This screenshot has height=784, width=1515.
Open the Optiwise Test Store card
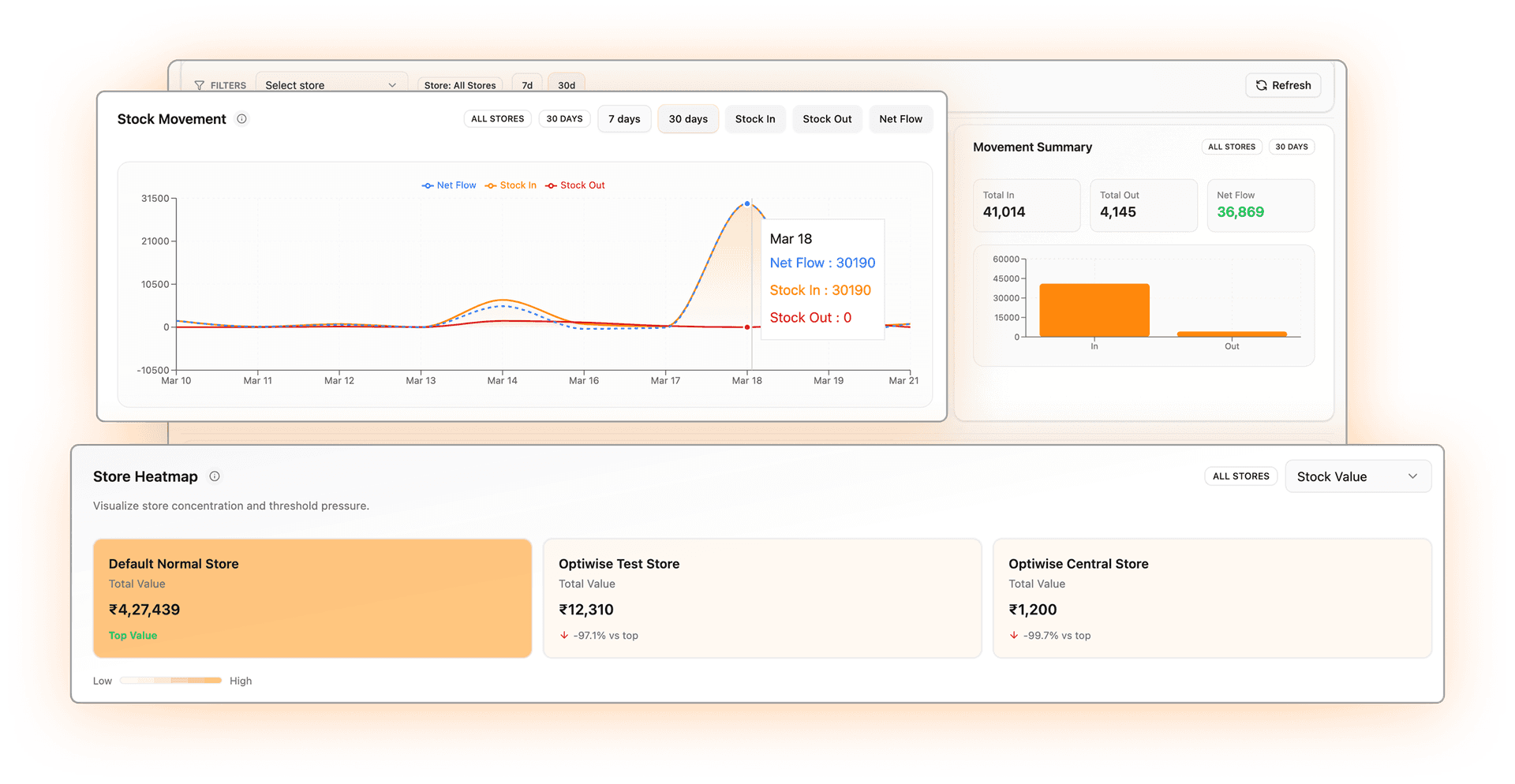click(762, 599)
